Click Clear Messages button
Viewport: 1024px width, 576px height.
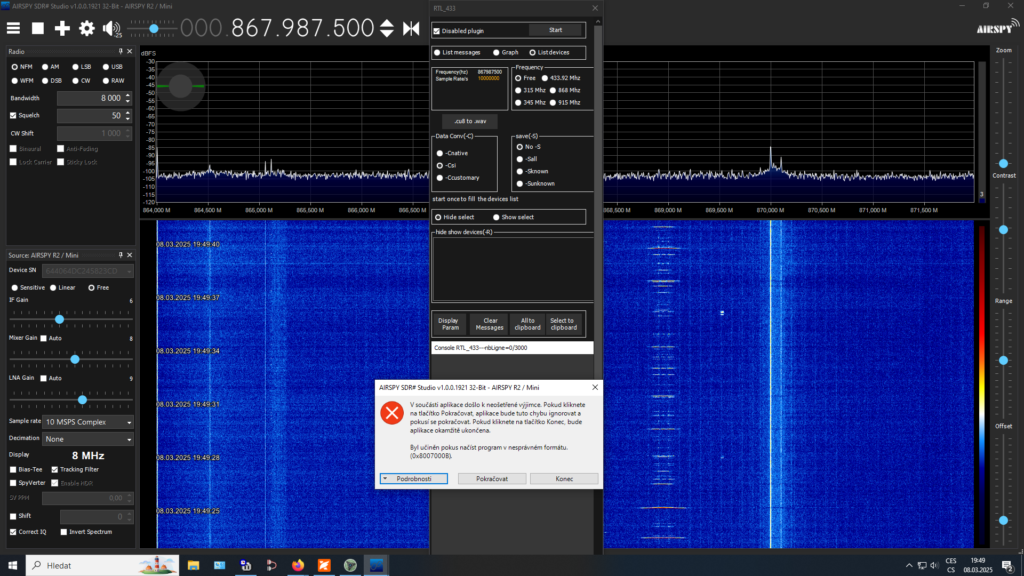coord(489,324)
